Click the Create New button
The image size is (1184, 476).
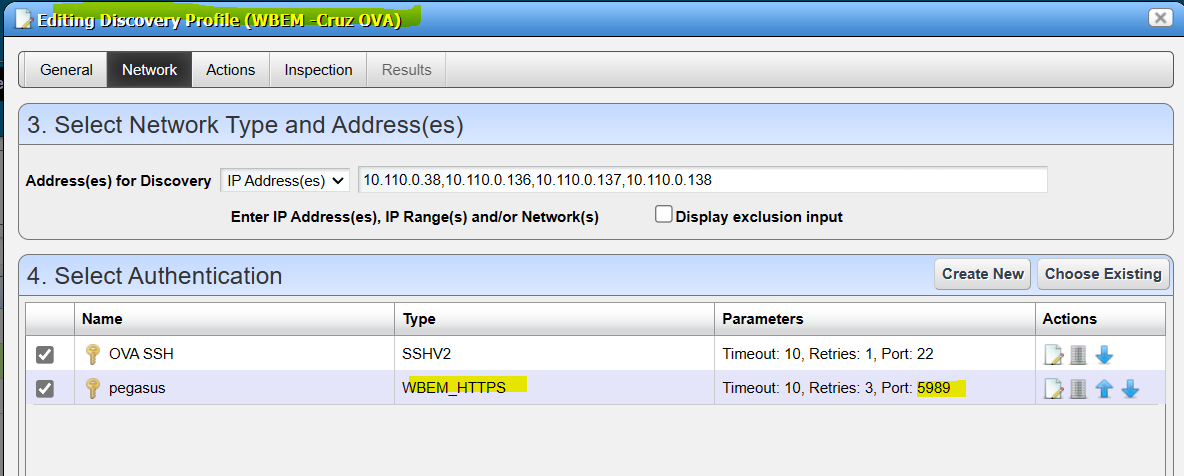click(x=982, y=274)
